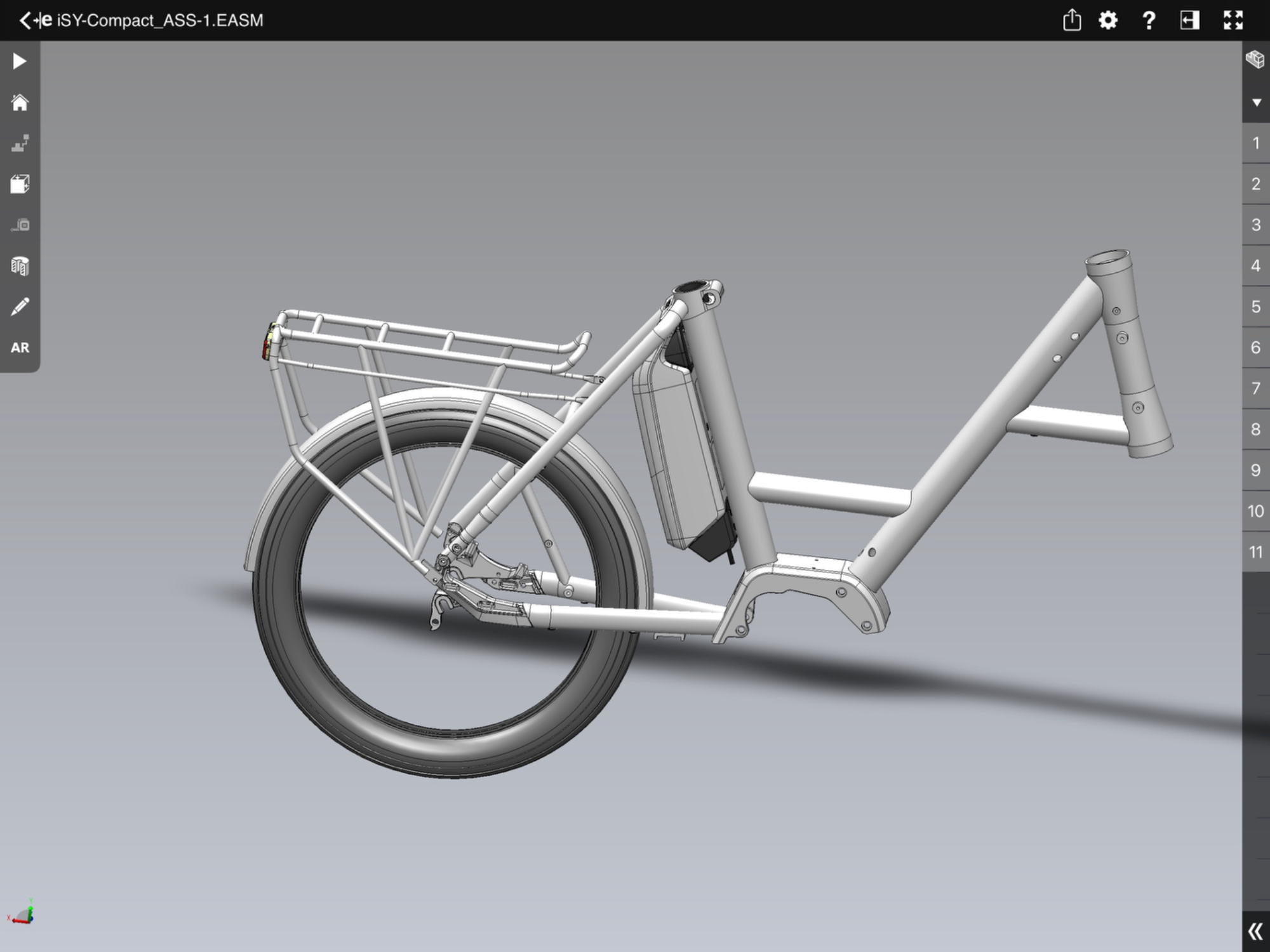1270x952 pixels.
Task: Open the share export menu
Action: [x=1071, y=20]
